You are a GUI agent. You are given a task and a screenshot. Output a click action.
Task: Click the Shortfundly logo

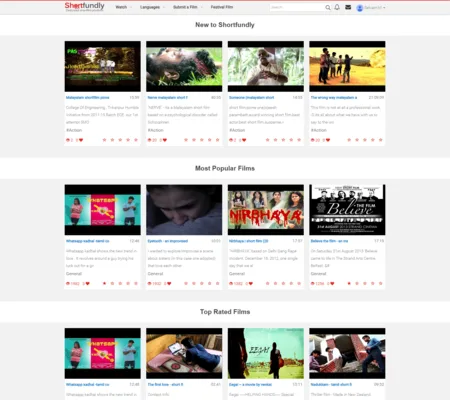(85, 7)
